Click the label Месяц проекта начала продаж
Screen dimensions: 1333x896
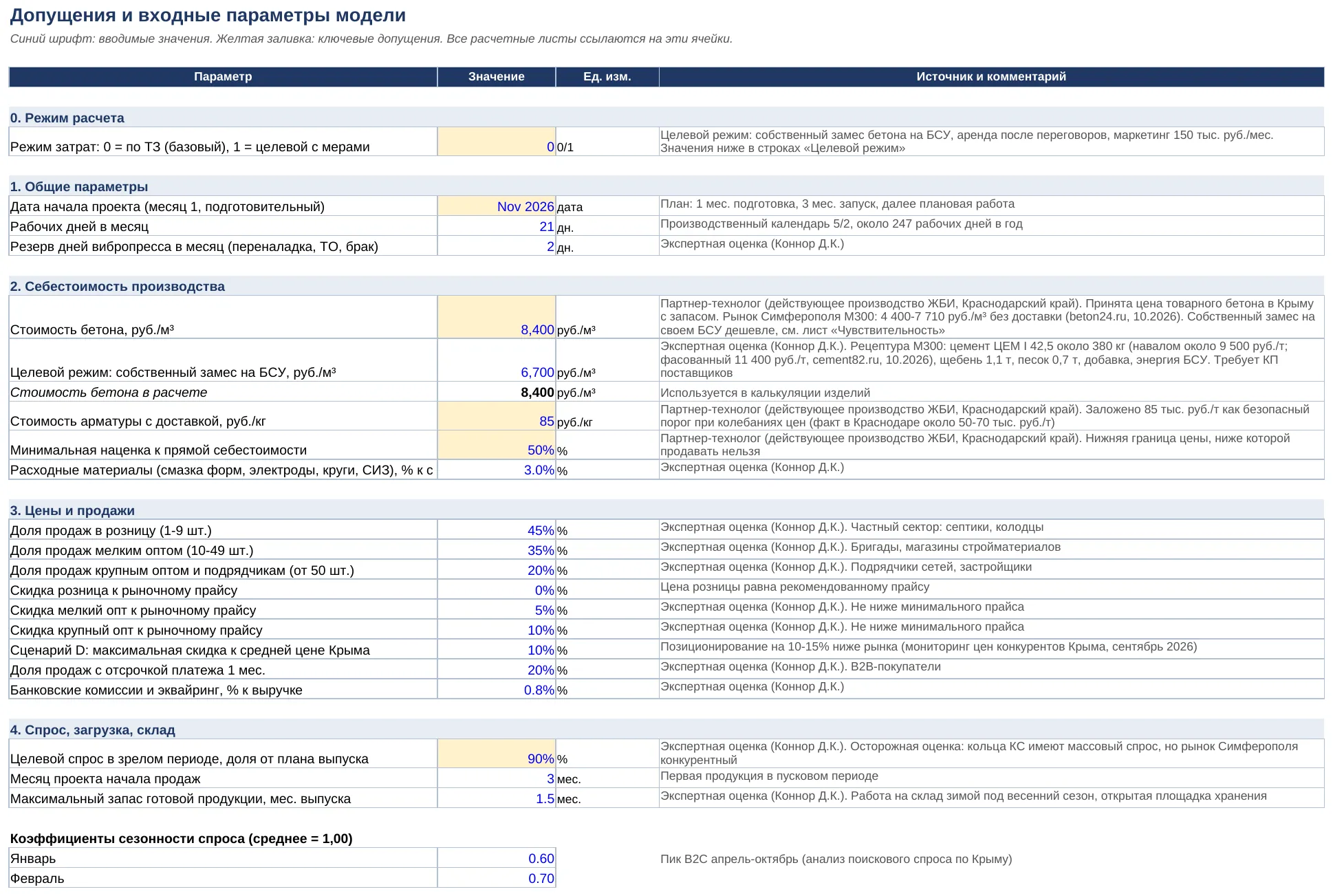pos(105,778)
